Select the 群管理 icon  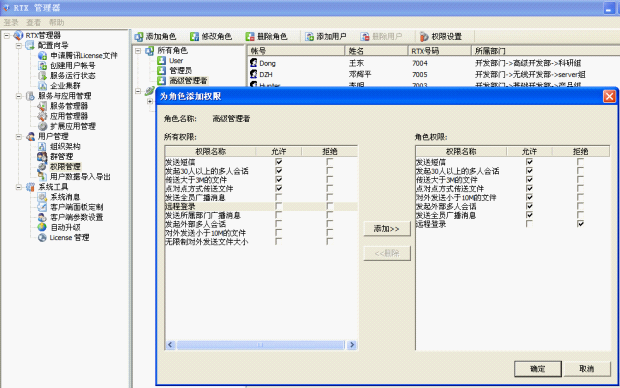[x=42, y=157]
